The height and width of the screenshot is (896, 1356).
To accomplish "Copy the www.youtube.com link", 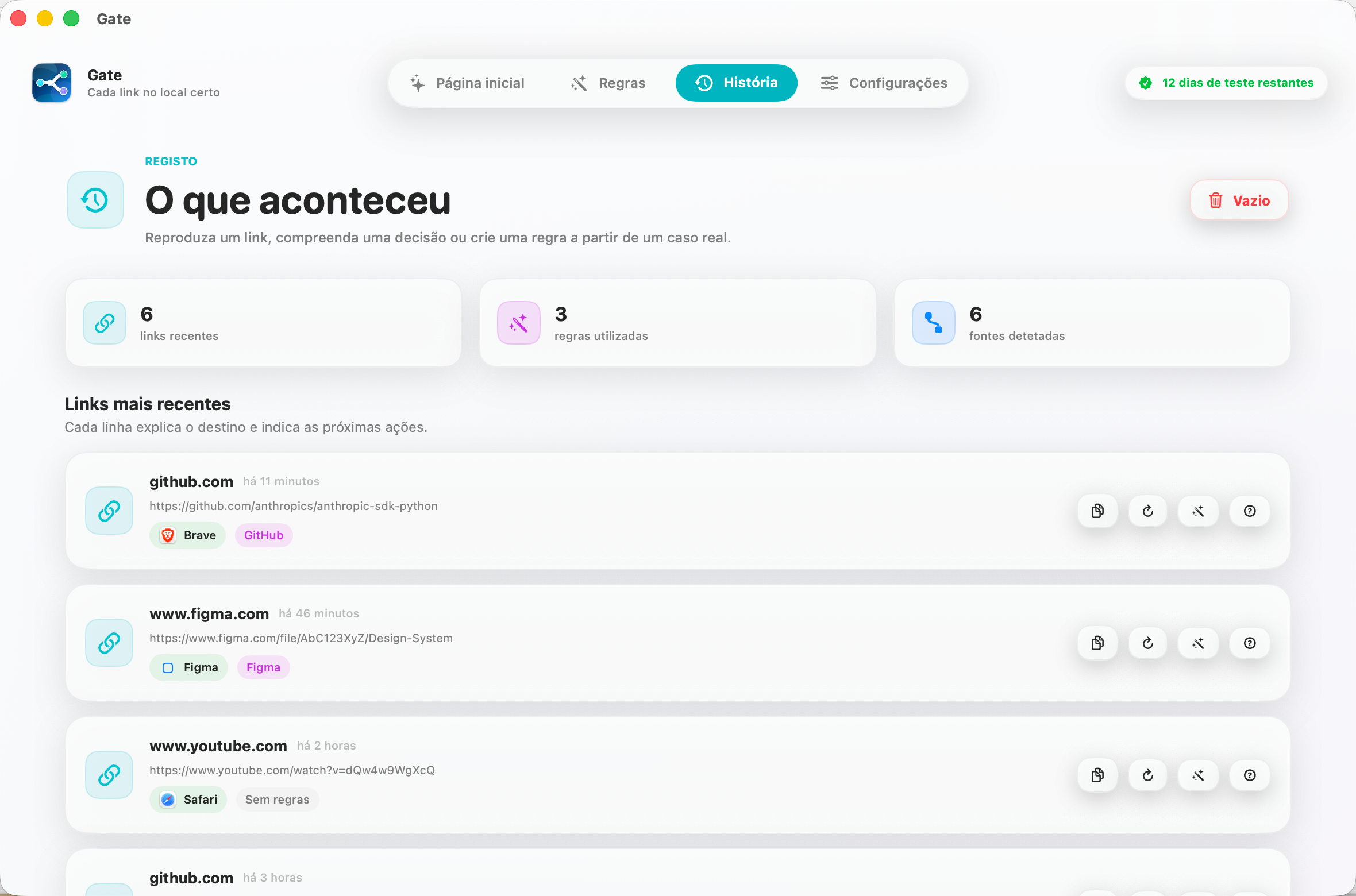I will 1097,775.
